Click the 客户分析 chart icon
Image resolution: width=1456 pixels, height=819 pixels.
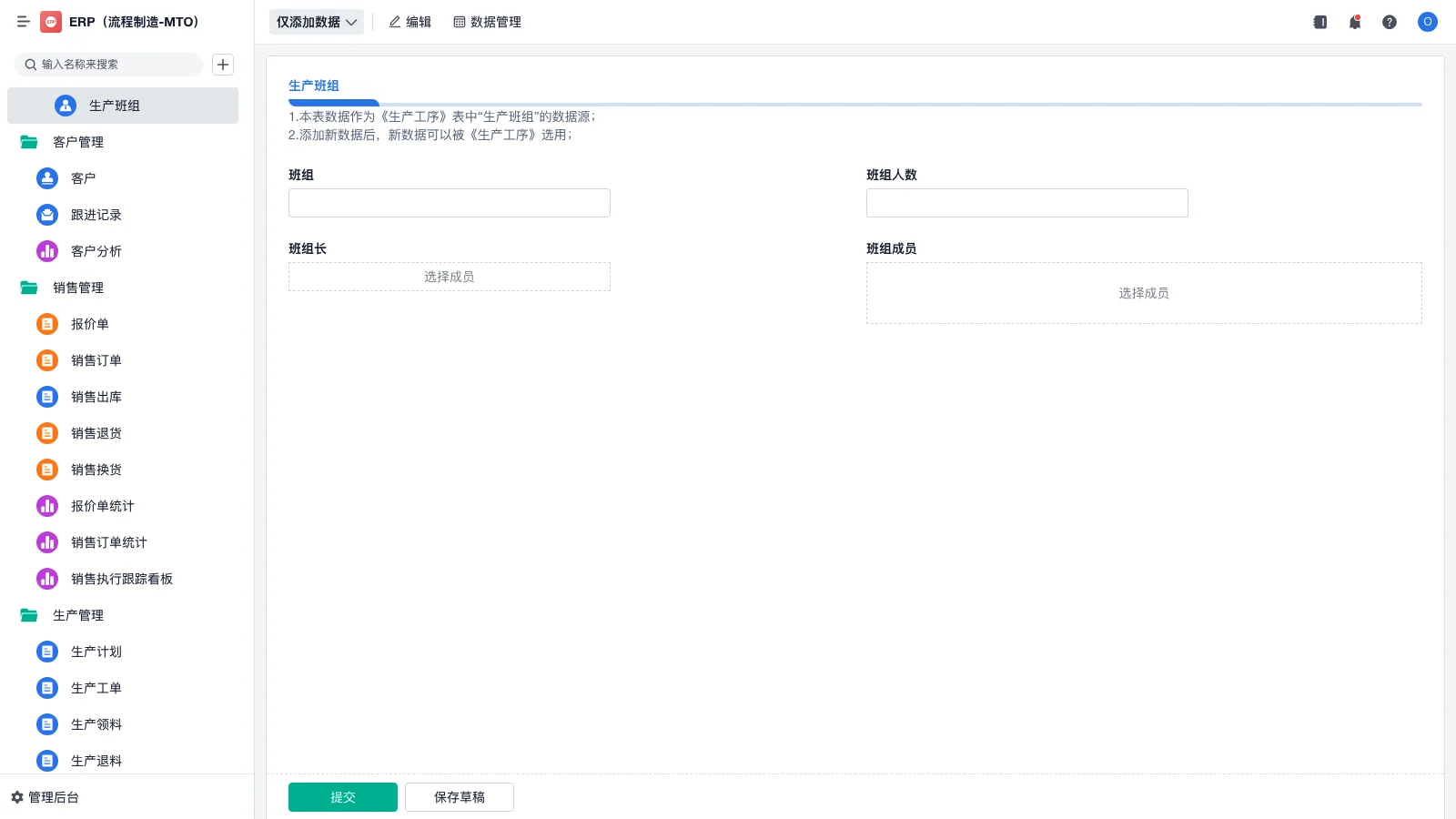(x=47, y=251)
